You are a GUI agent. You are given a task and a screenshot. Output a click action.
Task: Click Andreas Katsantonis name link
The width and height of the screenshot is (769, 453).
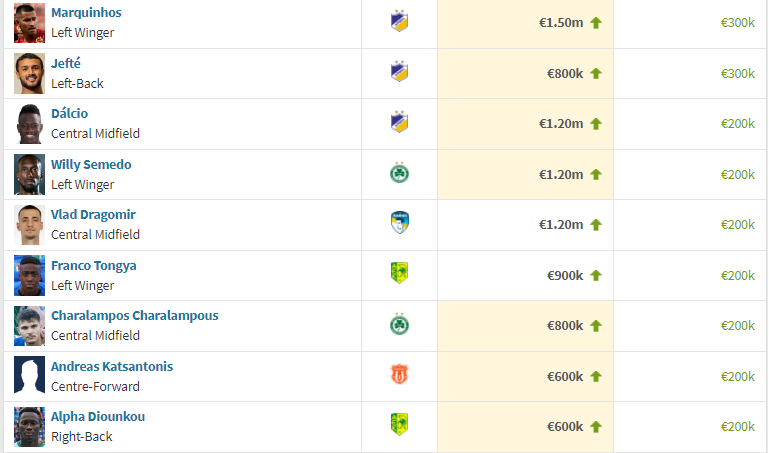coord(112,366)
